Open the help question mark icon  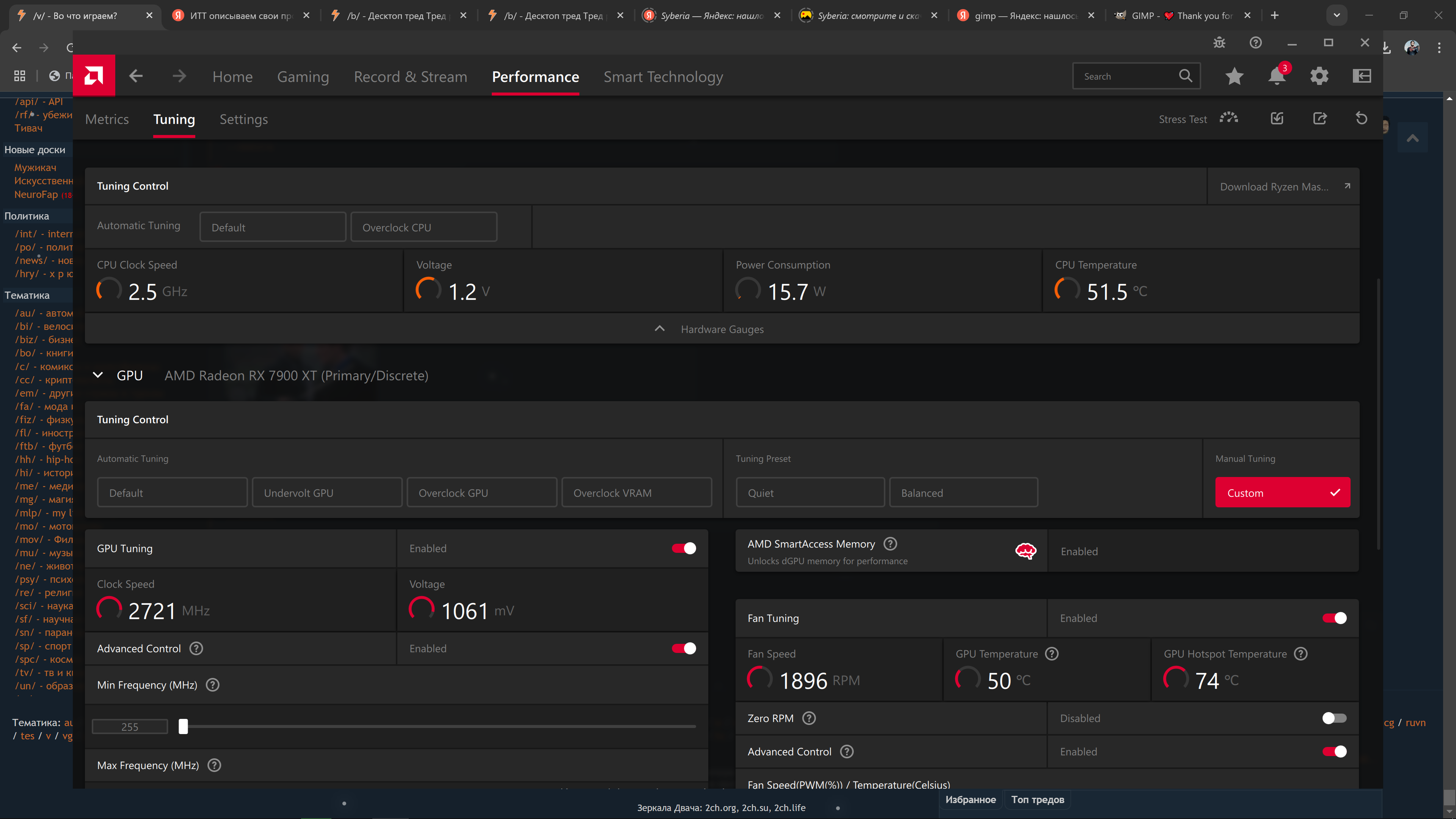1255,43
